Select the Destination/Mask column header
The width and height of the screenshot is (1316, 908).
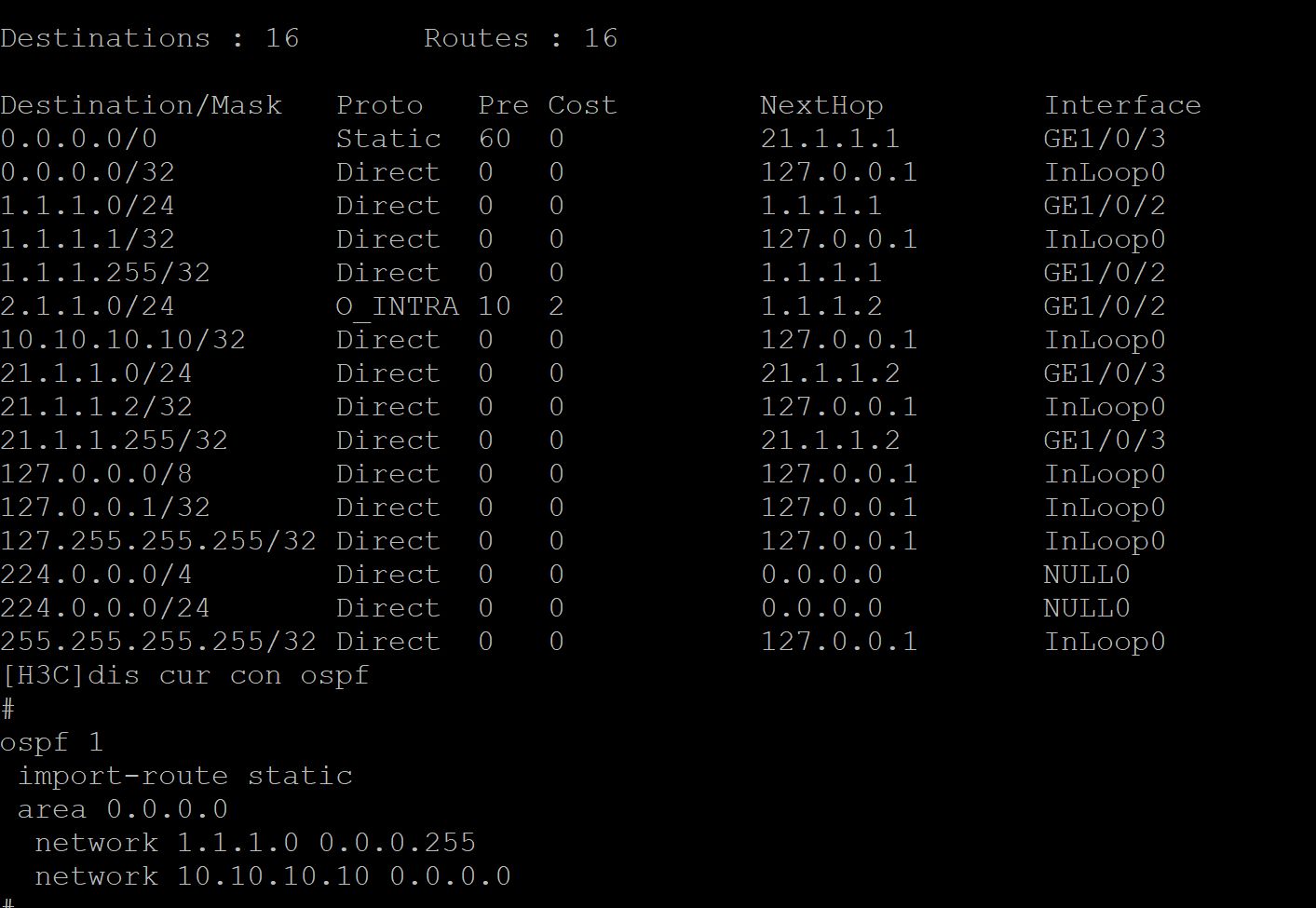[142, 104]
